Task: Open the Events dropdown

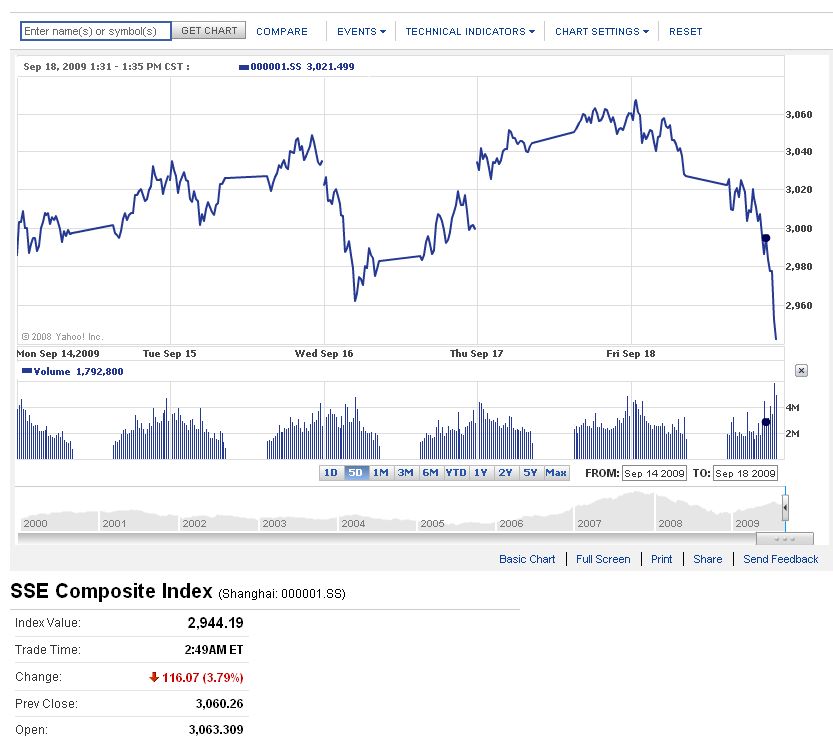Action: (x=361, y=31)
